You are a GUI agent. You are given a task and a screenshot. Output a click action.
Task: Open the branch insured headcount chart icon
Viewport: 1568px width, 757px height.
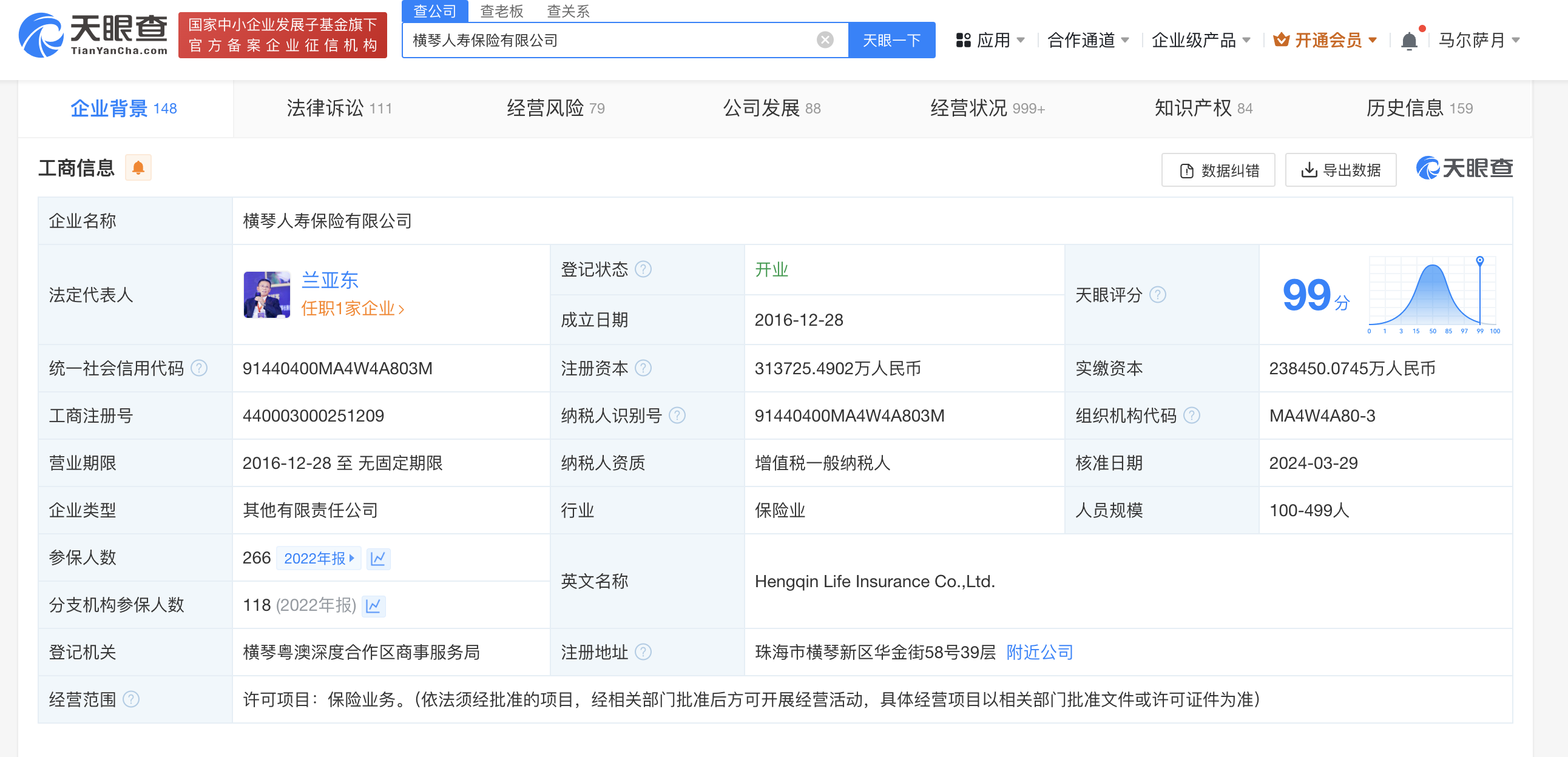tap(373, 605)
